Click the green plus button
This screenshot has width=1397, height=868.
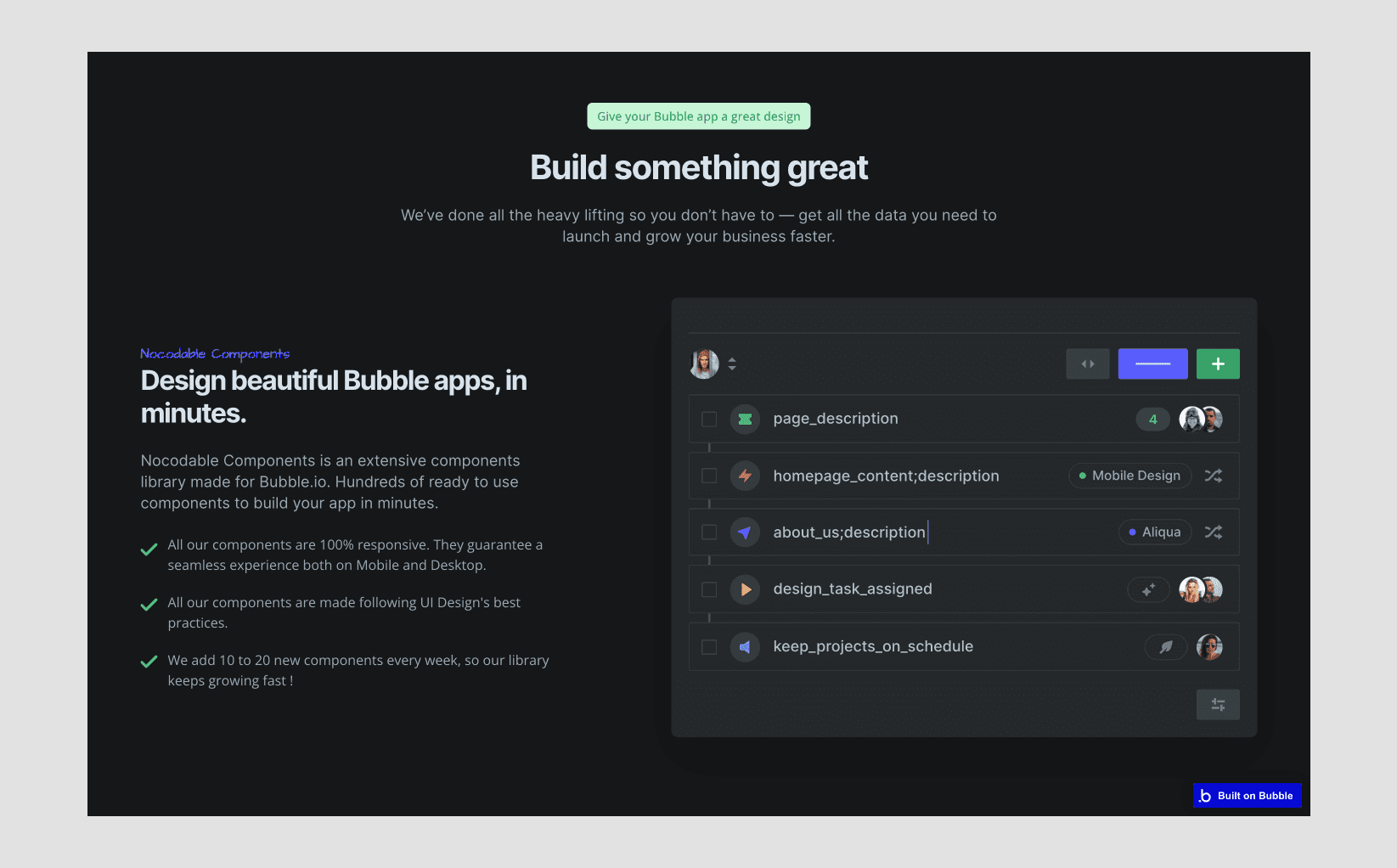coord(1218,364)
